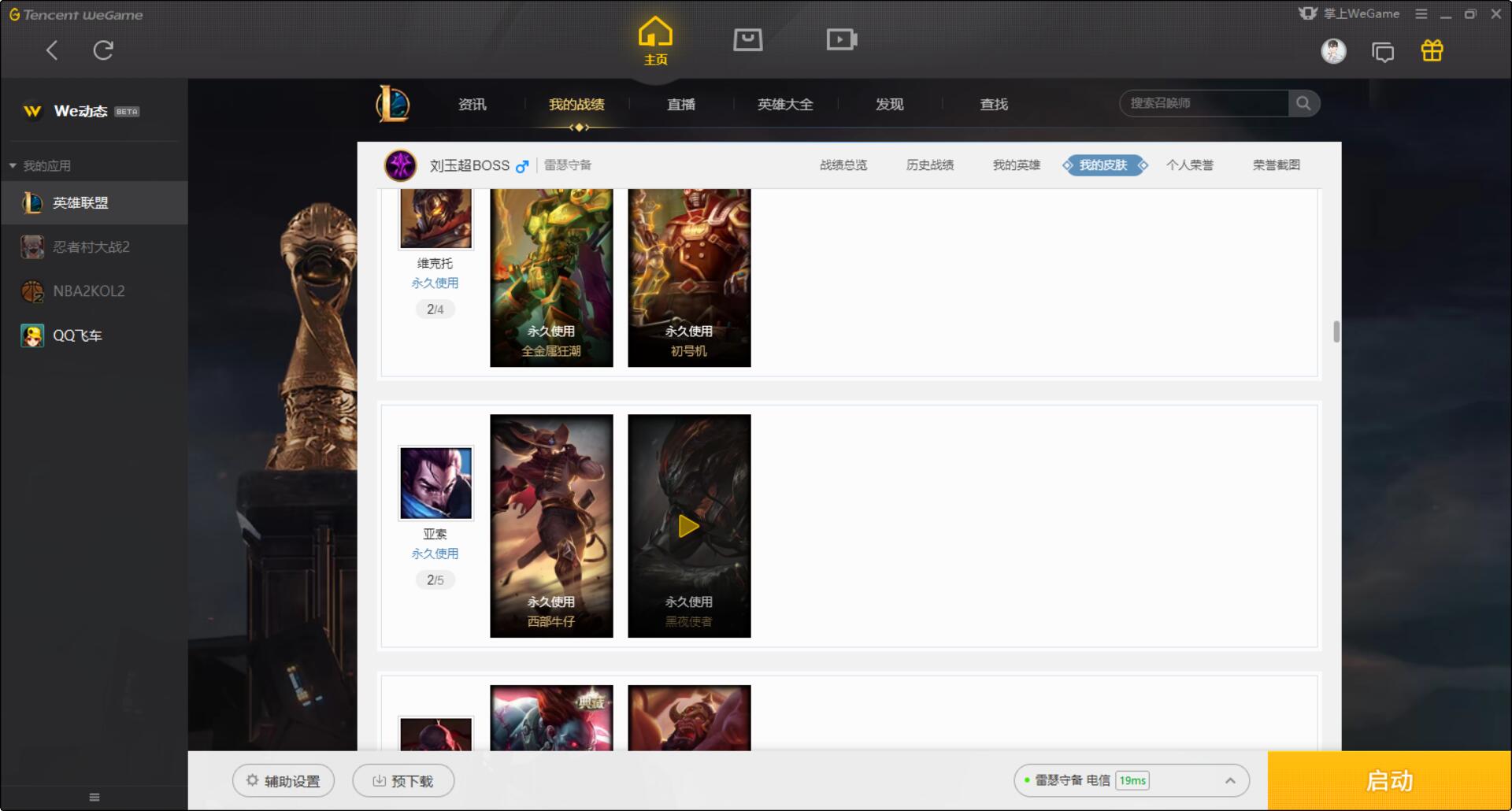Select QQ飞车 in sidebar

point(94,335)
